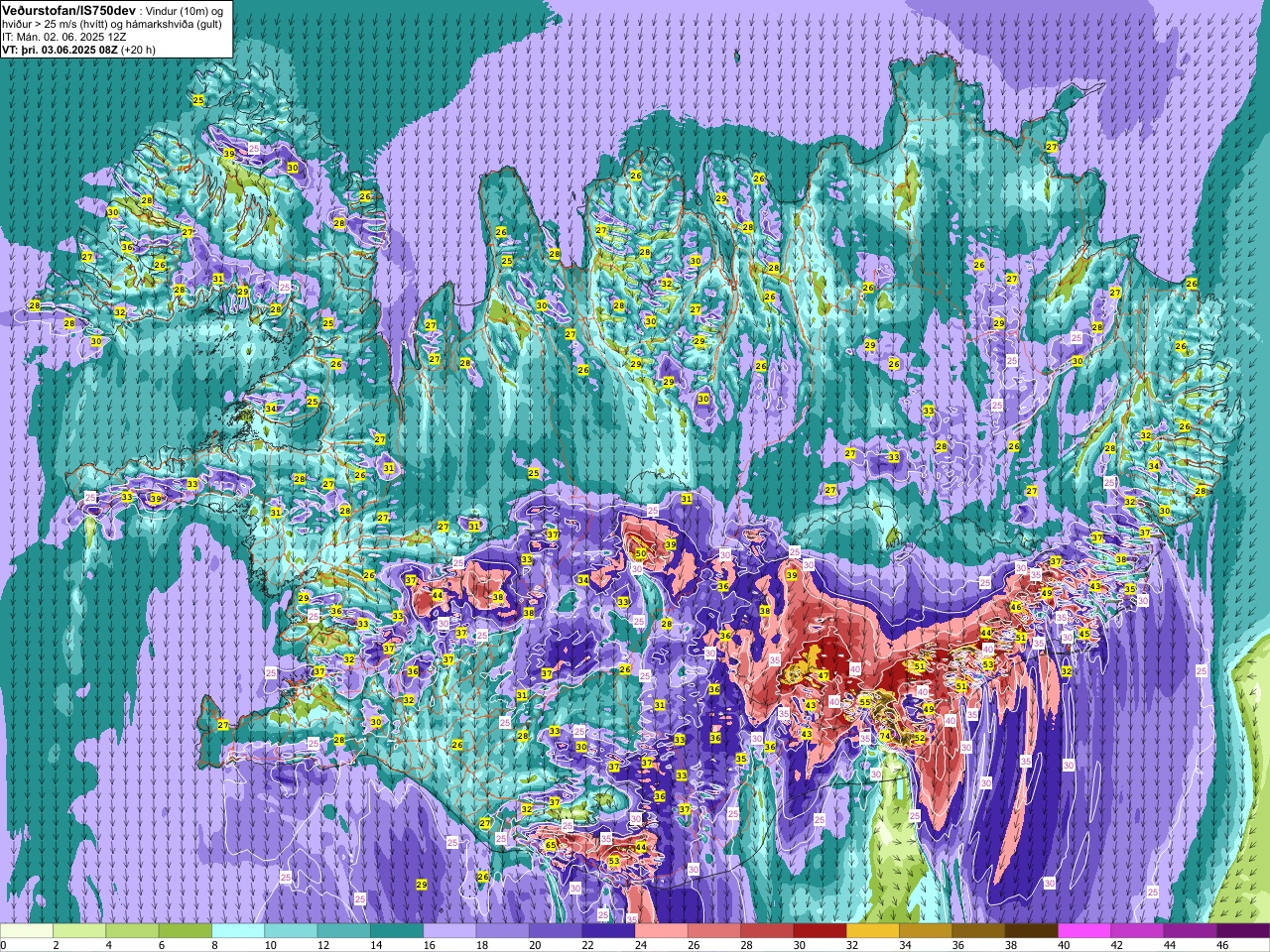Pick the bright magenta 40–42 legend swatch
Screen dimensions: 1270x952
click(x=1083, y=931)
